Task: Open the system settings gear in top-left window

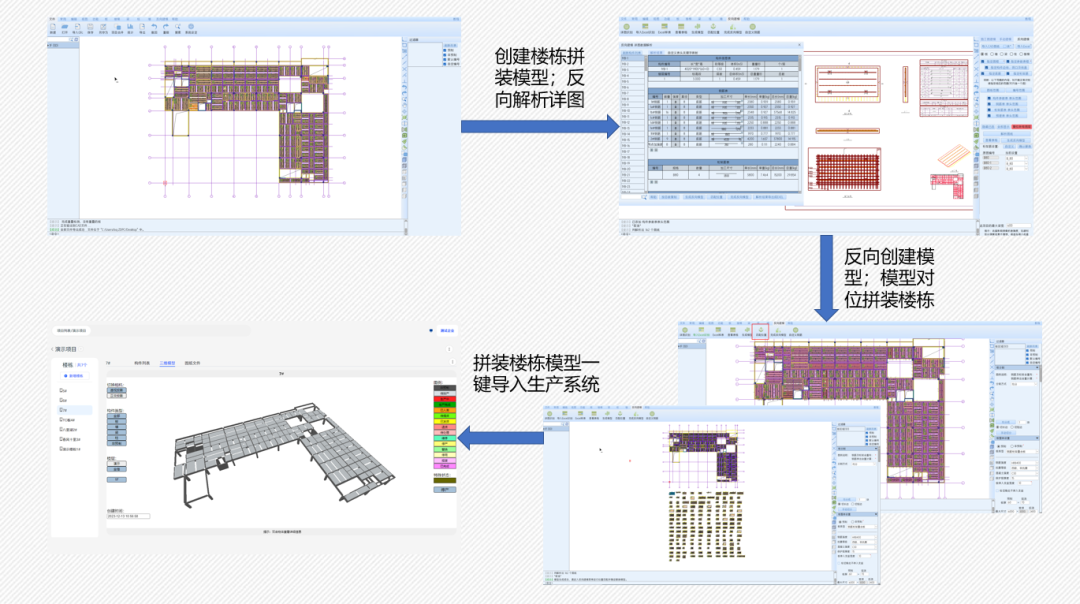Action: pyautogui.click(x=190, y=28)
